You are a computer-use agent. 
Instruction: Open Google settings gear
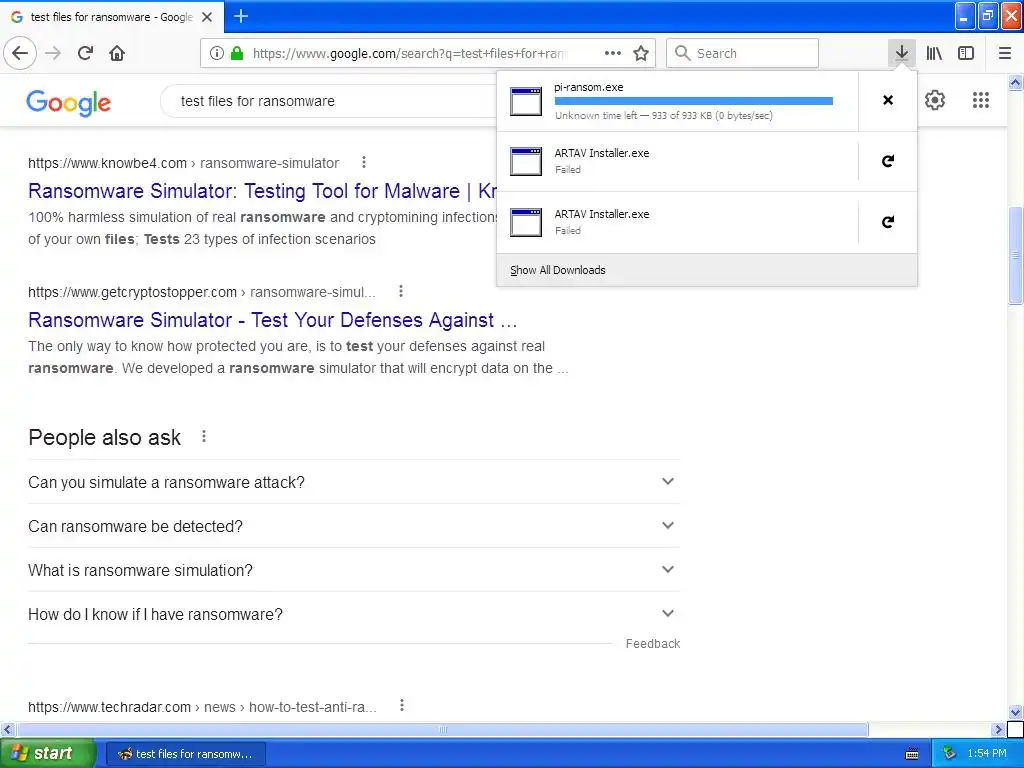click(935, 100)
